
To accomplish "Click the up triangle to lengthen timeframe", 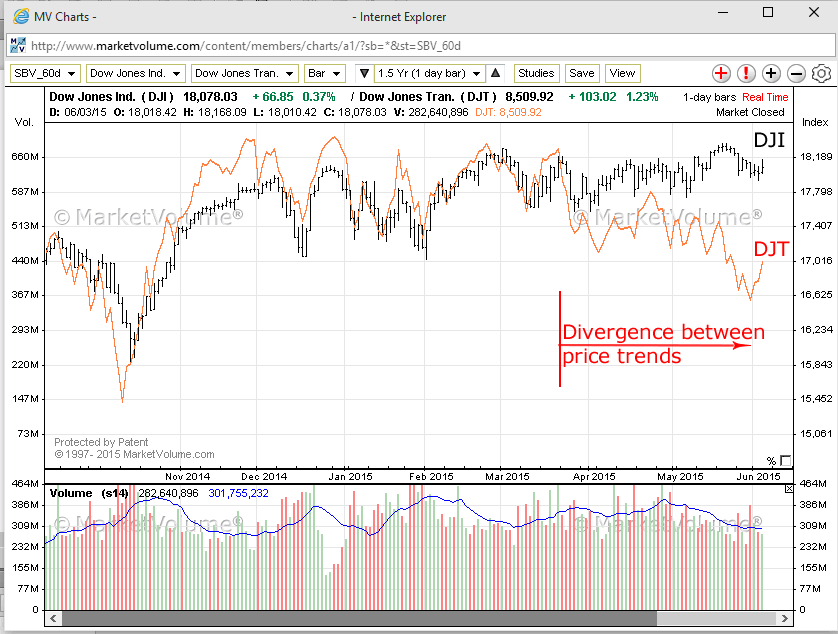I will pos(495,73).
